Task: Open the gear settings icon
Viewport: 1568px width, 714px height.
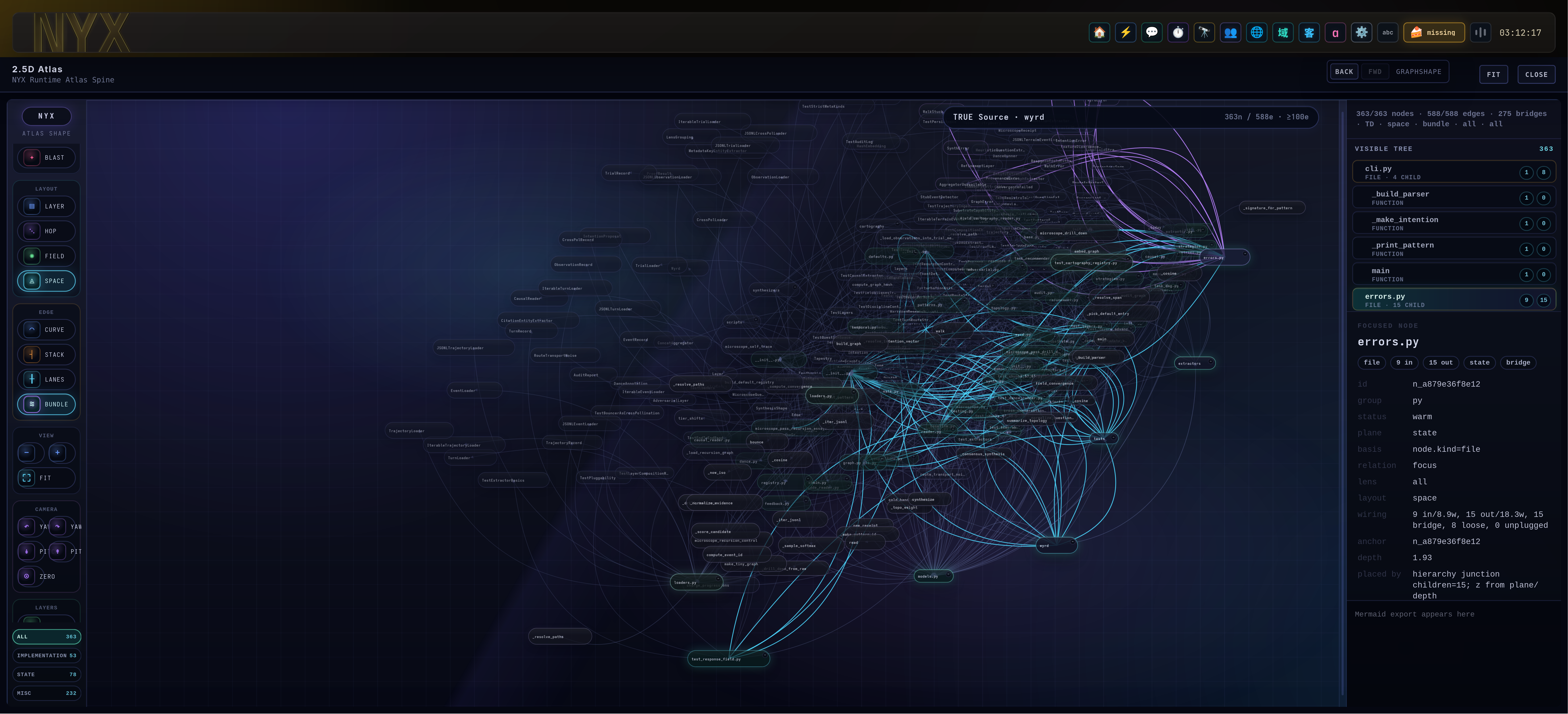Action: point(1361,33)
